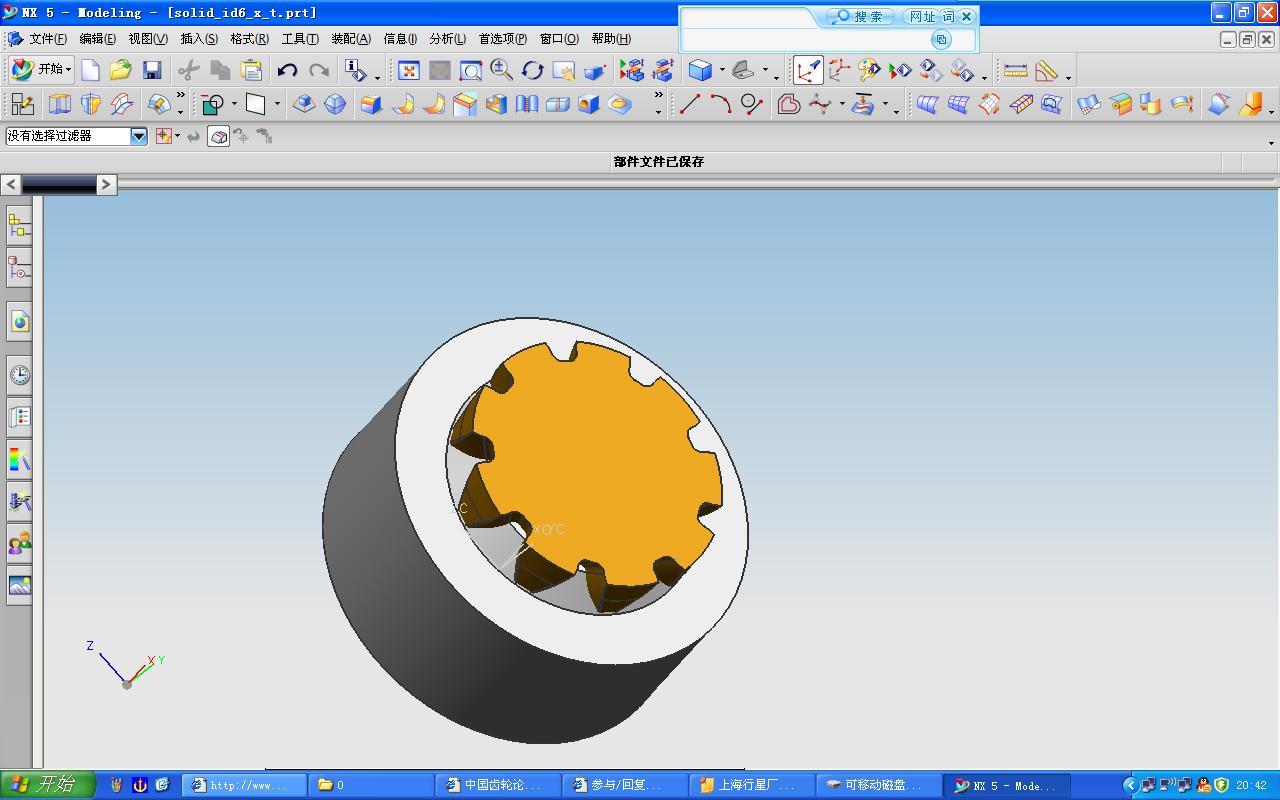Image resolution: width=1280 pixels, height=800 pixels.
Task: Expand the boolean Unite dropdown arrow
Action: pyautogui.click(x=234, y=104)
